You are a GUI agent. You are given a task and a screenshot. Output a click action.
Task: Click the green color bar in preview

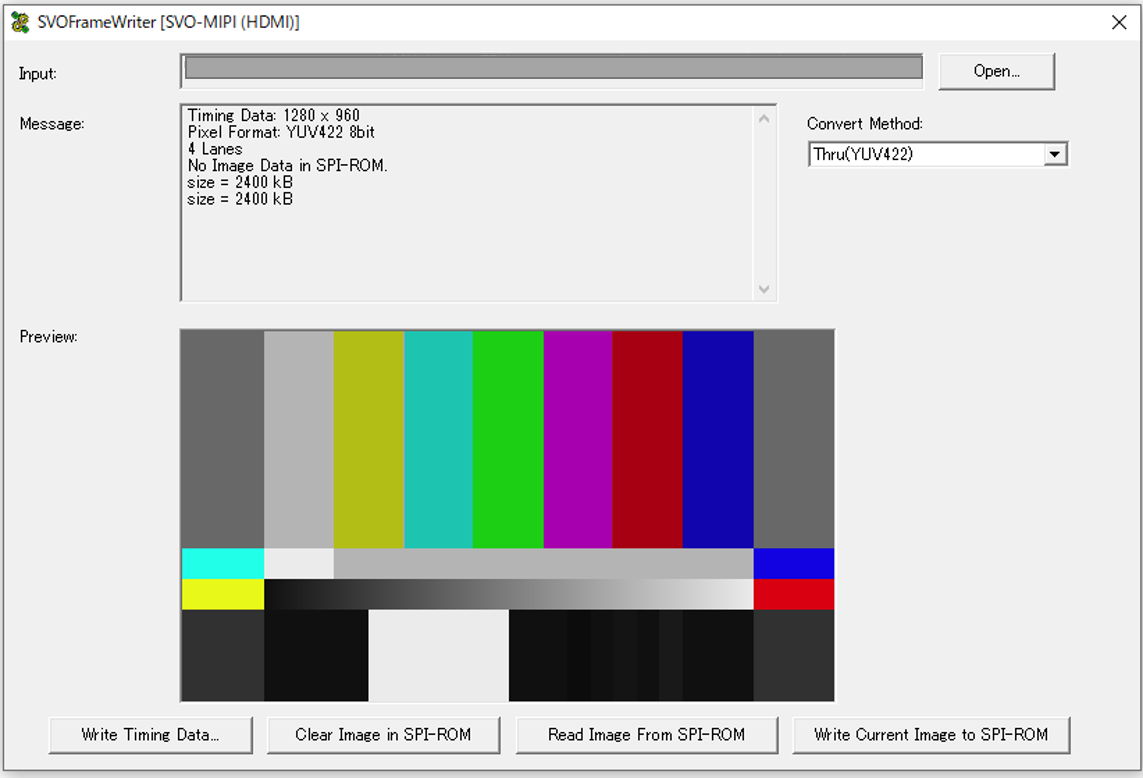(x=508, y=440)
